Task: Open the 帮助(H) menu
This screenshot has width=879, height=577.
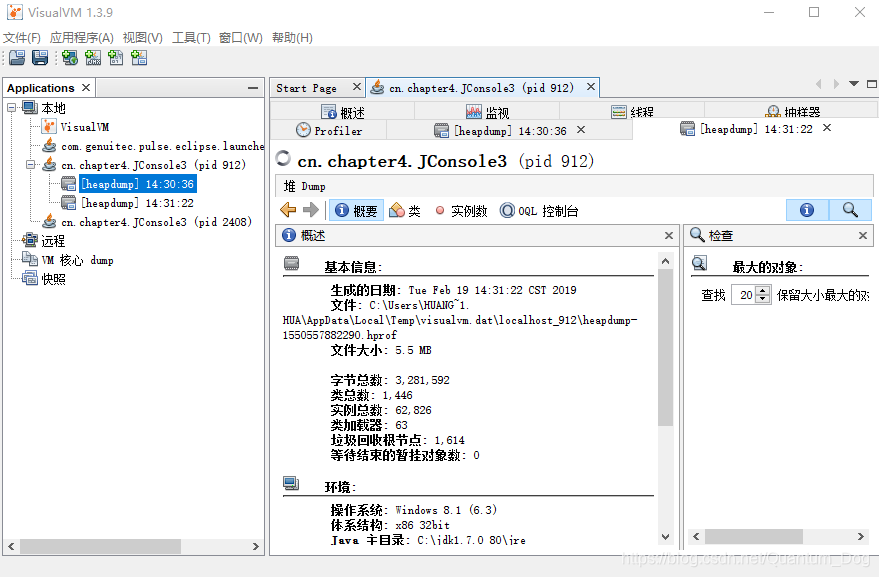Action: pos(292,38)
